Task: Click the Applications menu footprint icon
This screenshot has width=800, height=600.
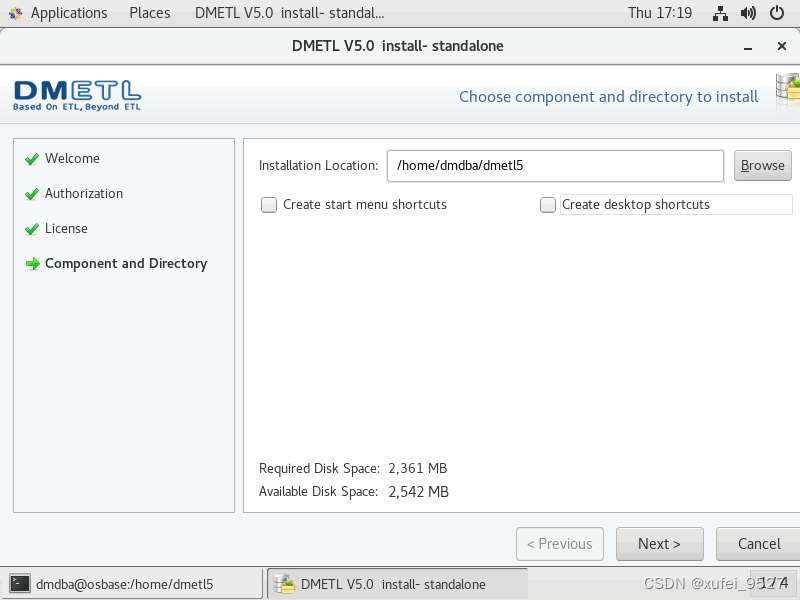Action: (15, 13)
